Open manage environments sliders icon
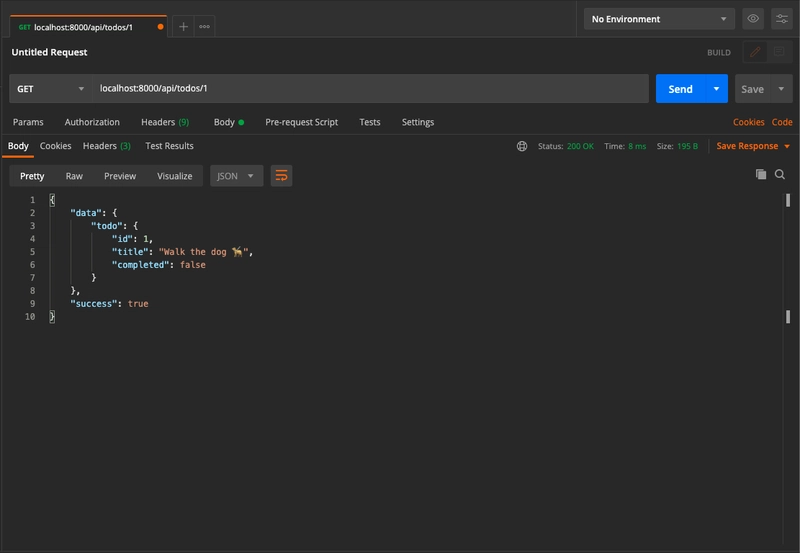Screen dimensions: 800x553 [781, 19]
